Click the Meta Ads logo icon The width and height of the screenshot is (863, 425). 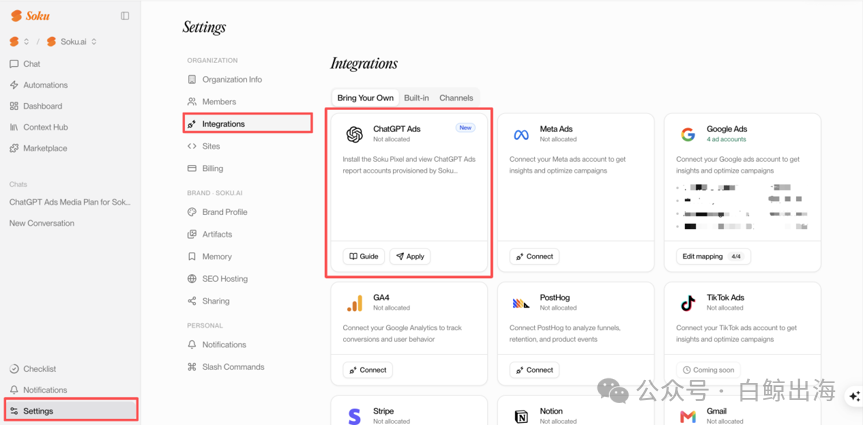[x=521, y=134]
